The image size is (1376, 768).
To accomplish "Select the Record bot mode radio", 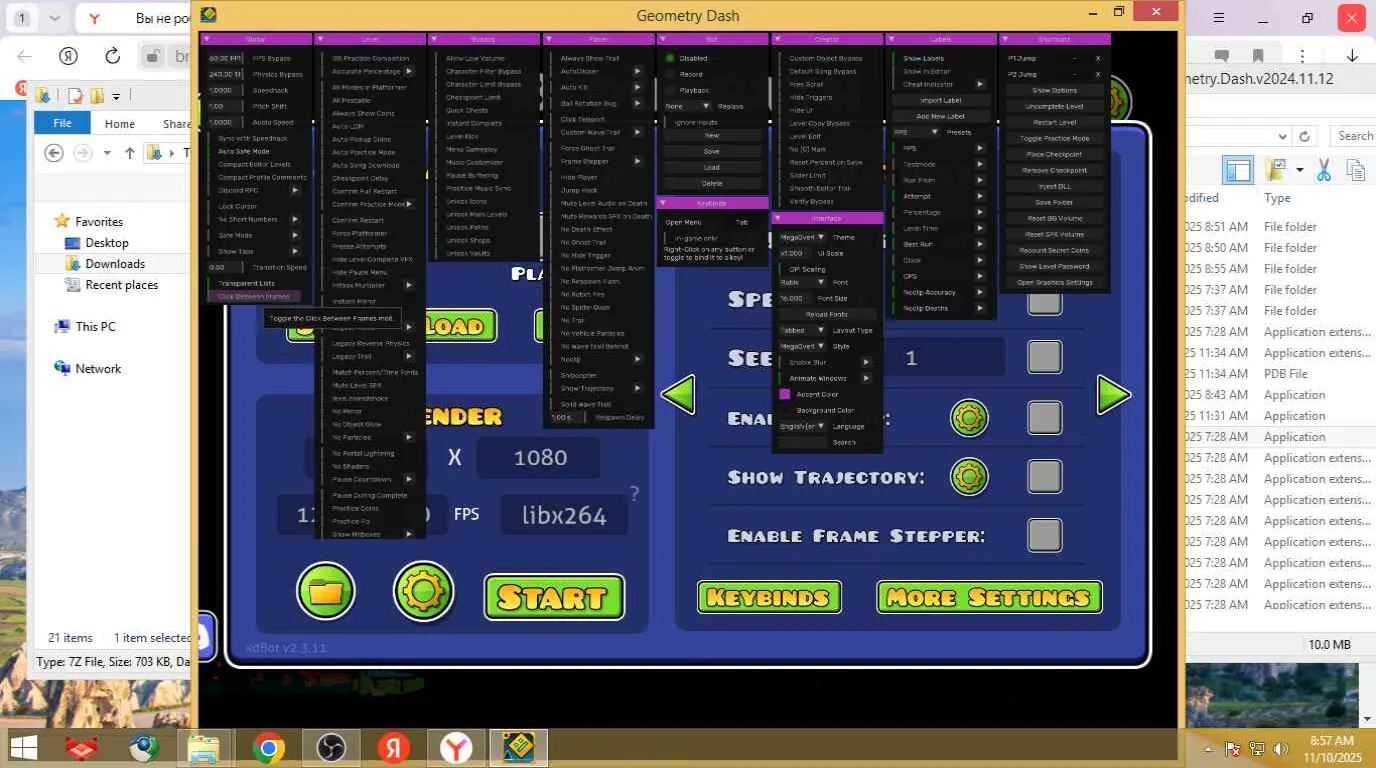I will 670,74.
